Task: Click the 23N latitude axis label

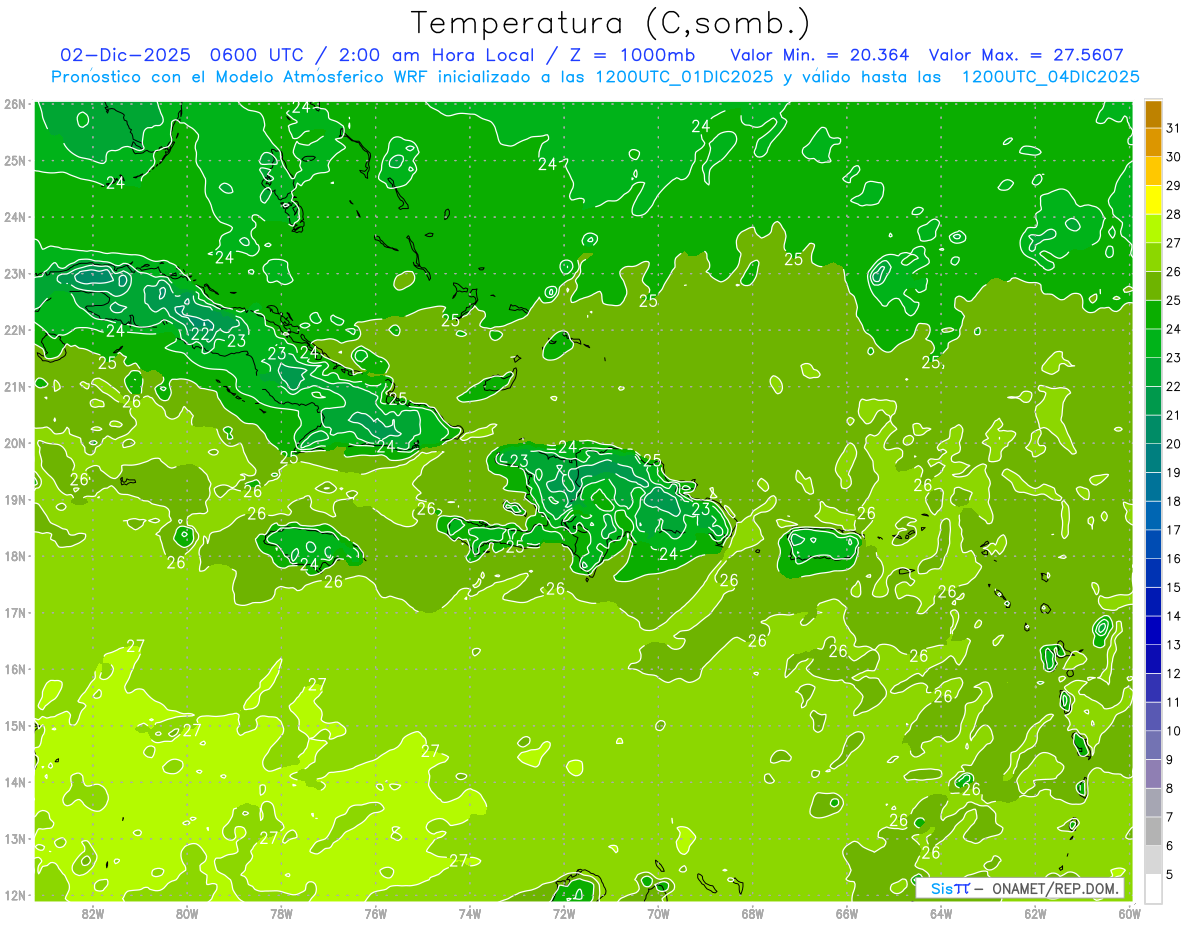Action: (14, 273)
